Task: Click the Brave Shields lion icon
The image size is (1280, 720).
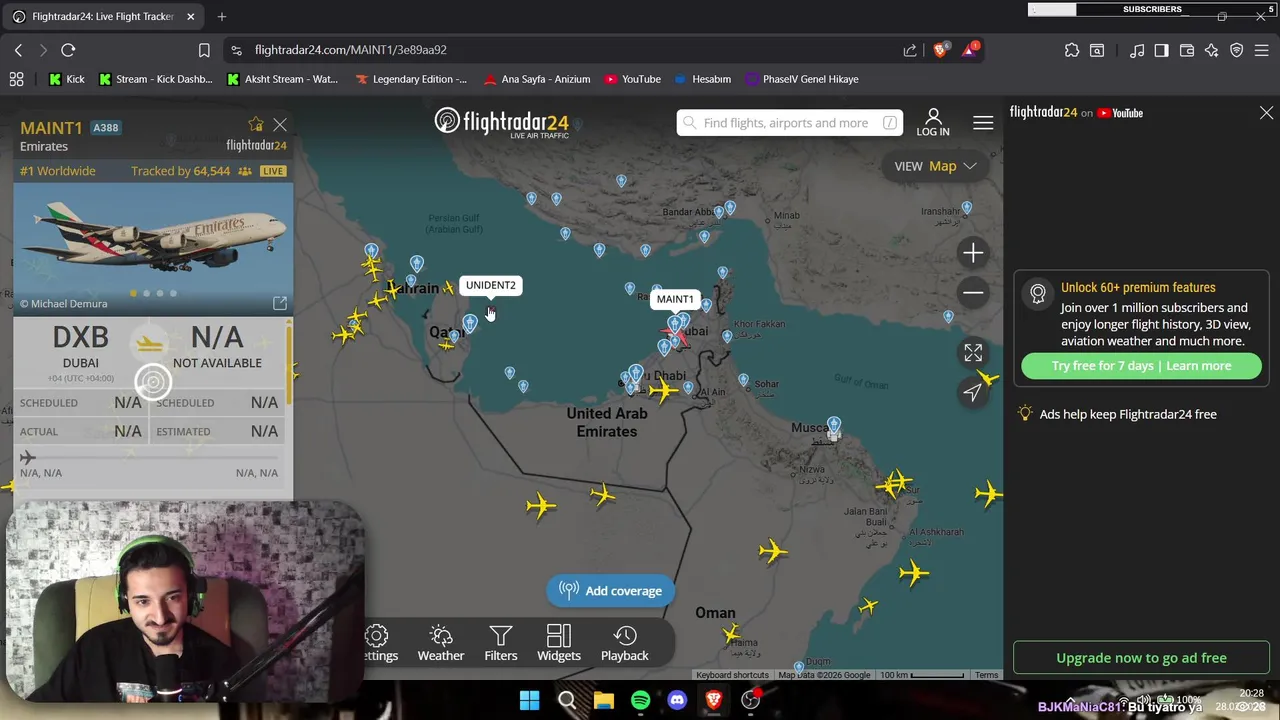Action: [941, 50]
